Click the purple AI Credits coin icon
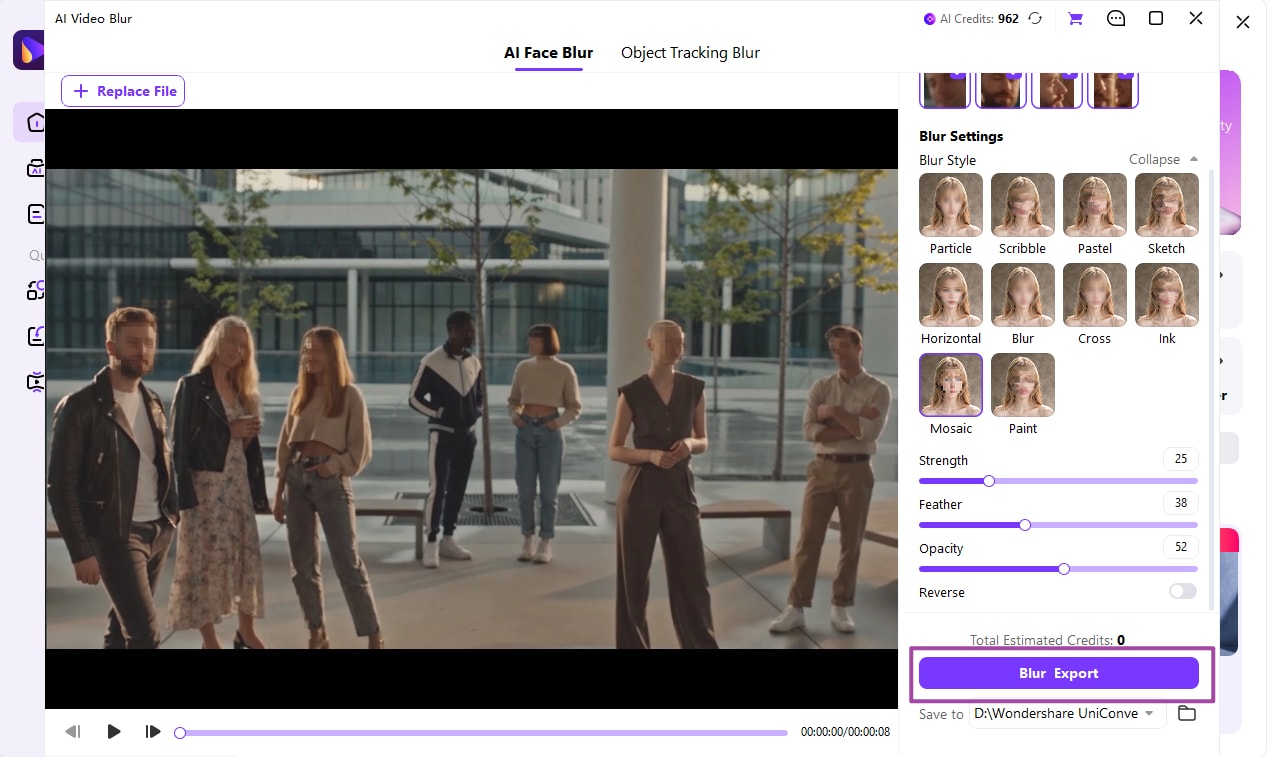The height and width of the screenshot is (757, 1267). coord(929,18)
